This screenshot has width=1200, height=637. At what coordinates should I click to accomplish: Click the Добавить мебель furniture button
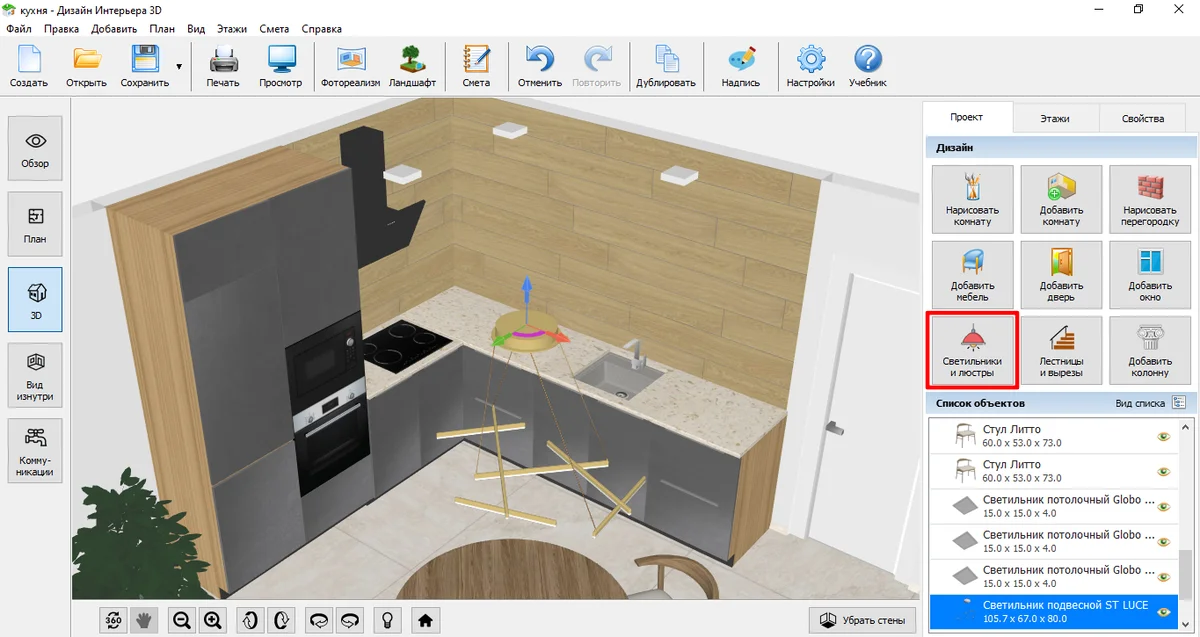pyautogui.click(x=972, y=275)
